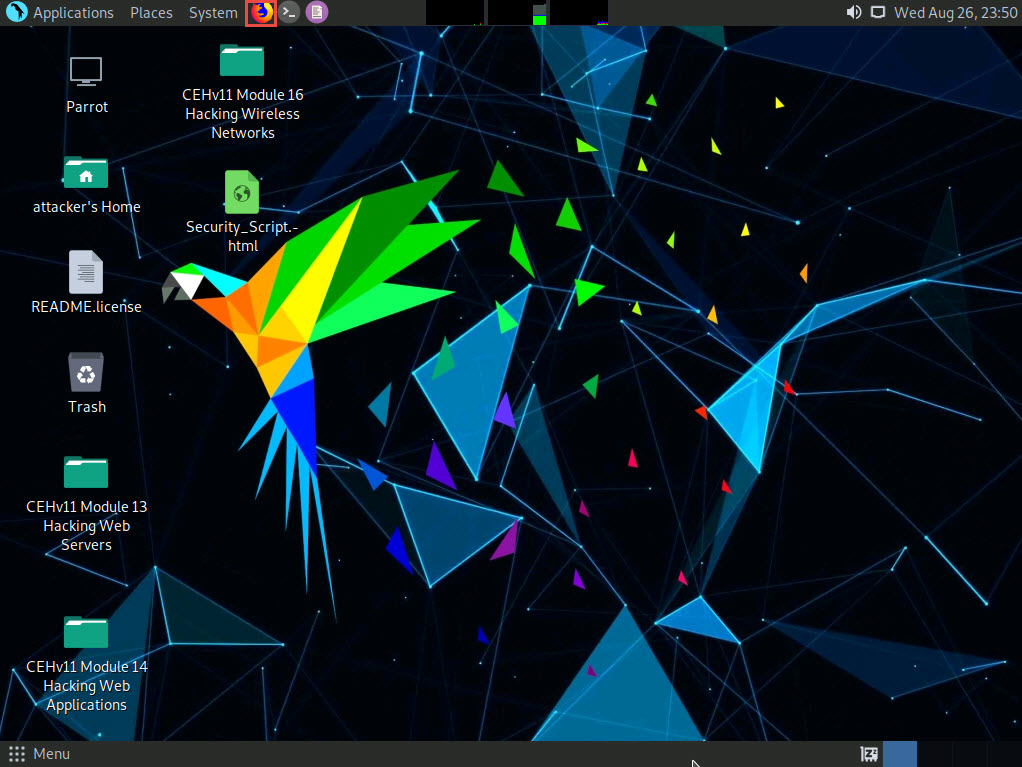Open the Places menu
This screenshot has height=767, width=1022.
click(151, 13)
